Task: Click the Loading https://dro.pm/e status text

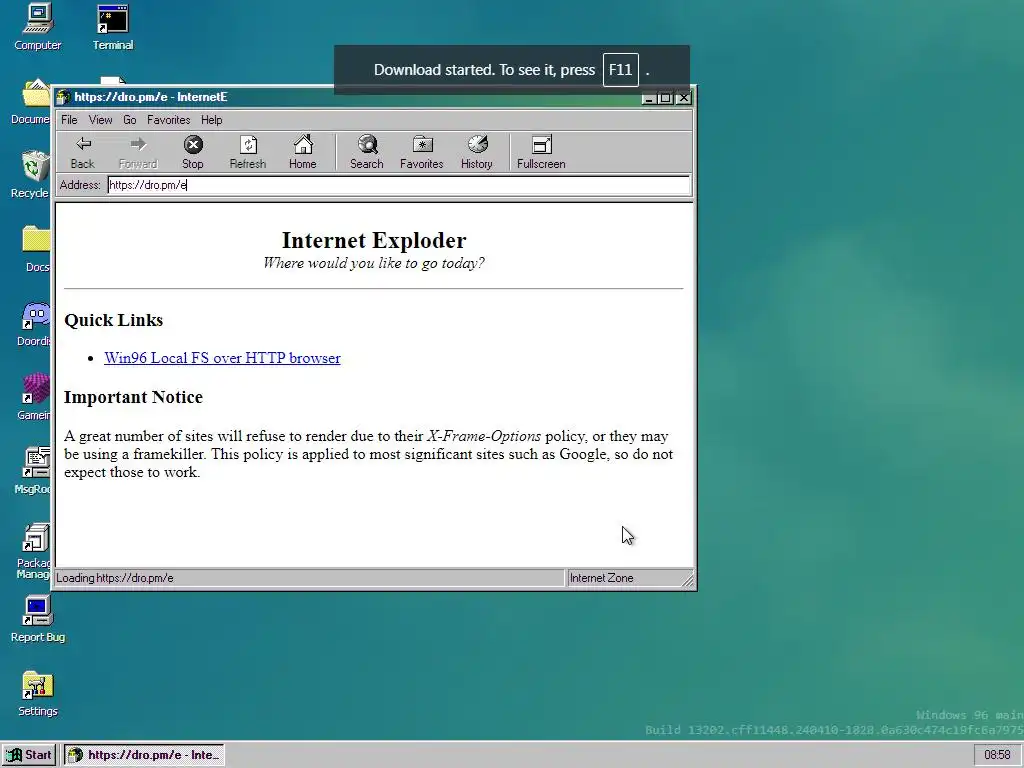Action: point(115,578)
